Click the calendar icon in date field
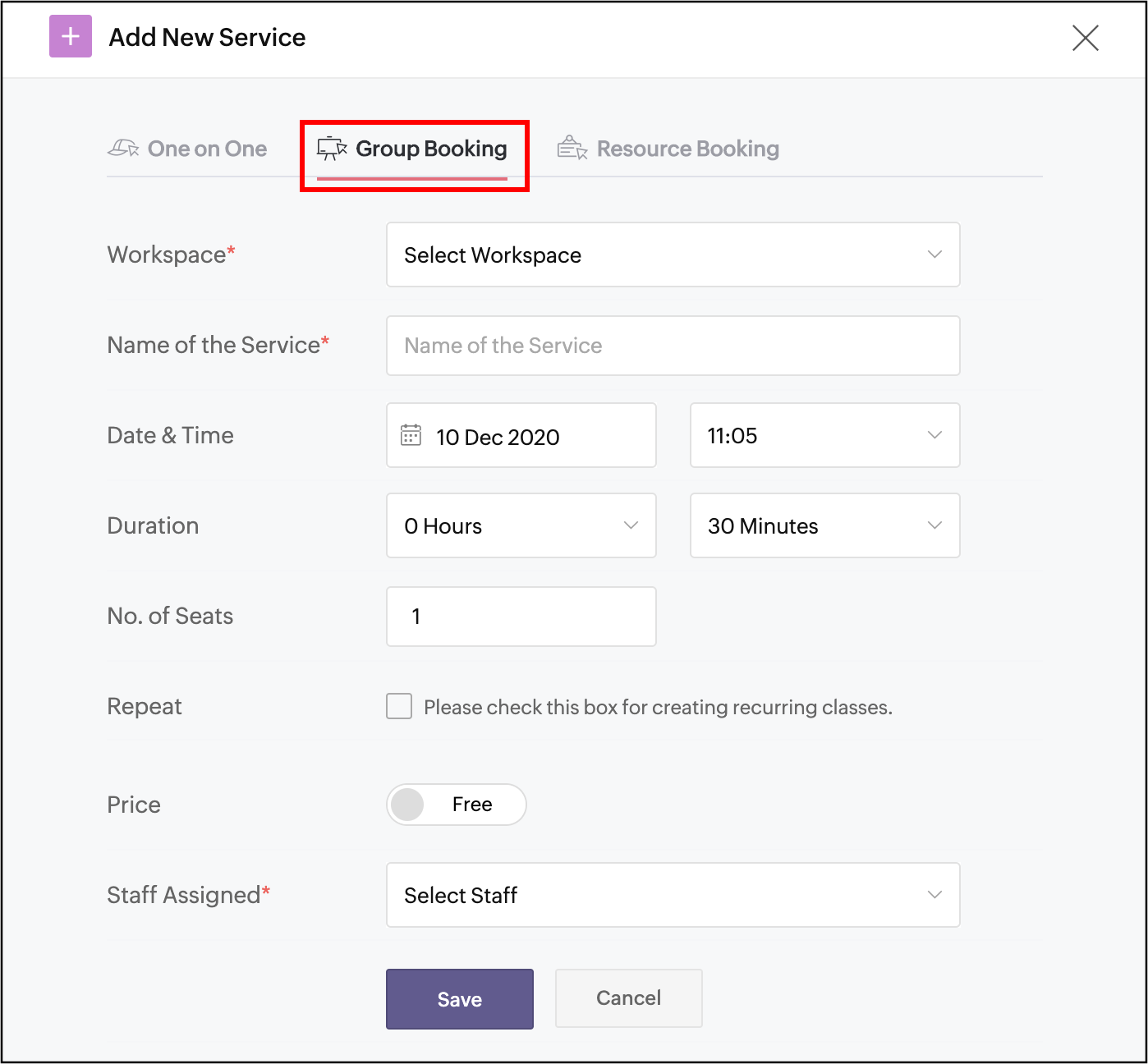The width and height of the screenshot is (1148, 1064). (411, 435)
